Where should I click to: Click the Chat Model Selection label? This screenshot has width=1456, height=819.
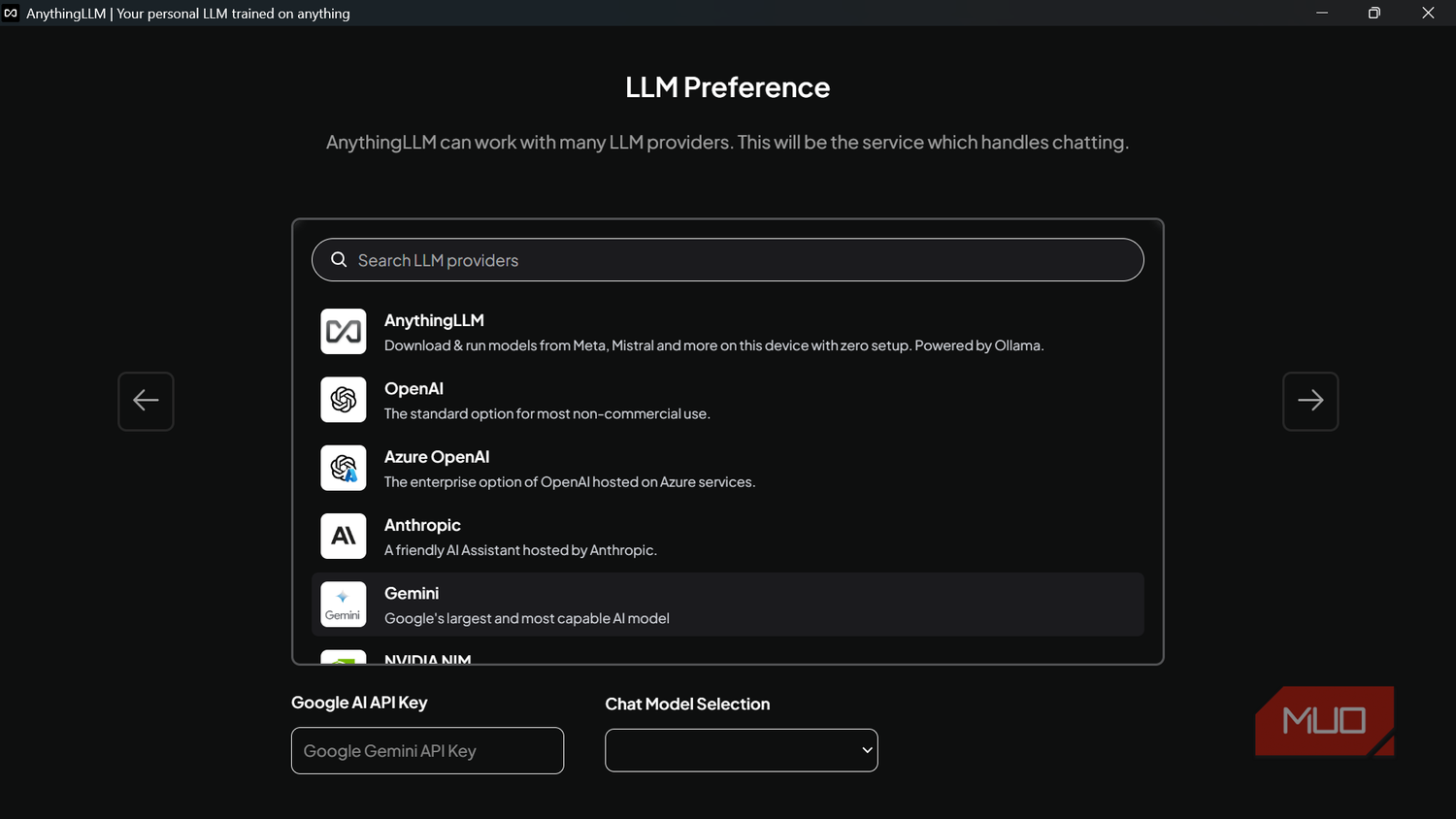(687, 704)
